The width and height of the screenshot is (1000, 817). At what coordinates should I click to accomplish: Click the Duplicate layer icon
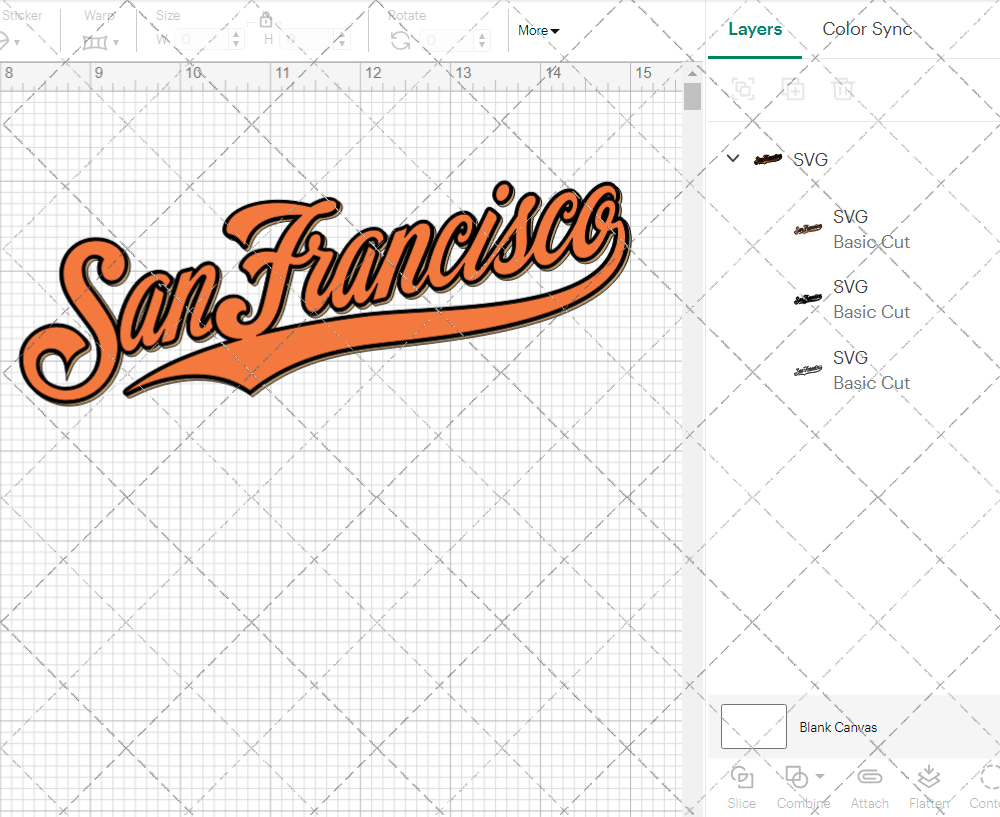794,89
